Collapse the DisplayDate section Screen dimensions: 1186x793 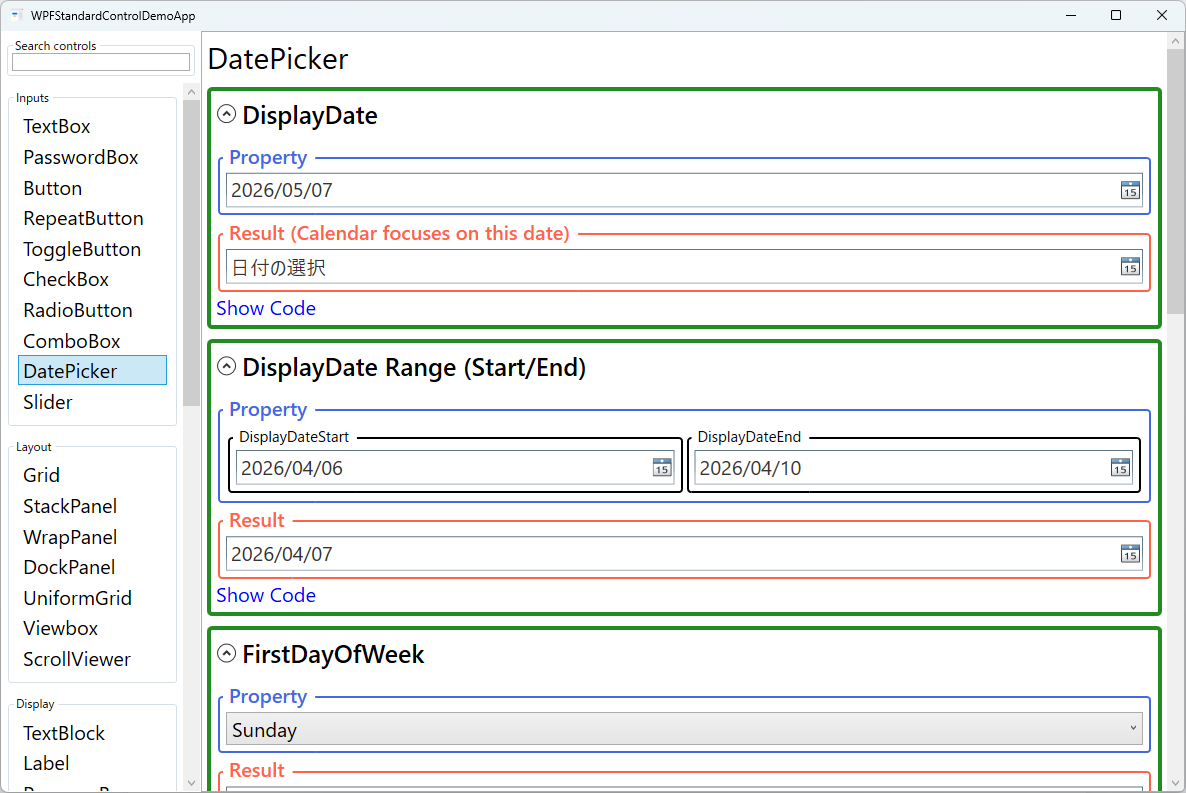[x=226, y=114]
